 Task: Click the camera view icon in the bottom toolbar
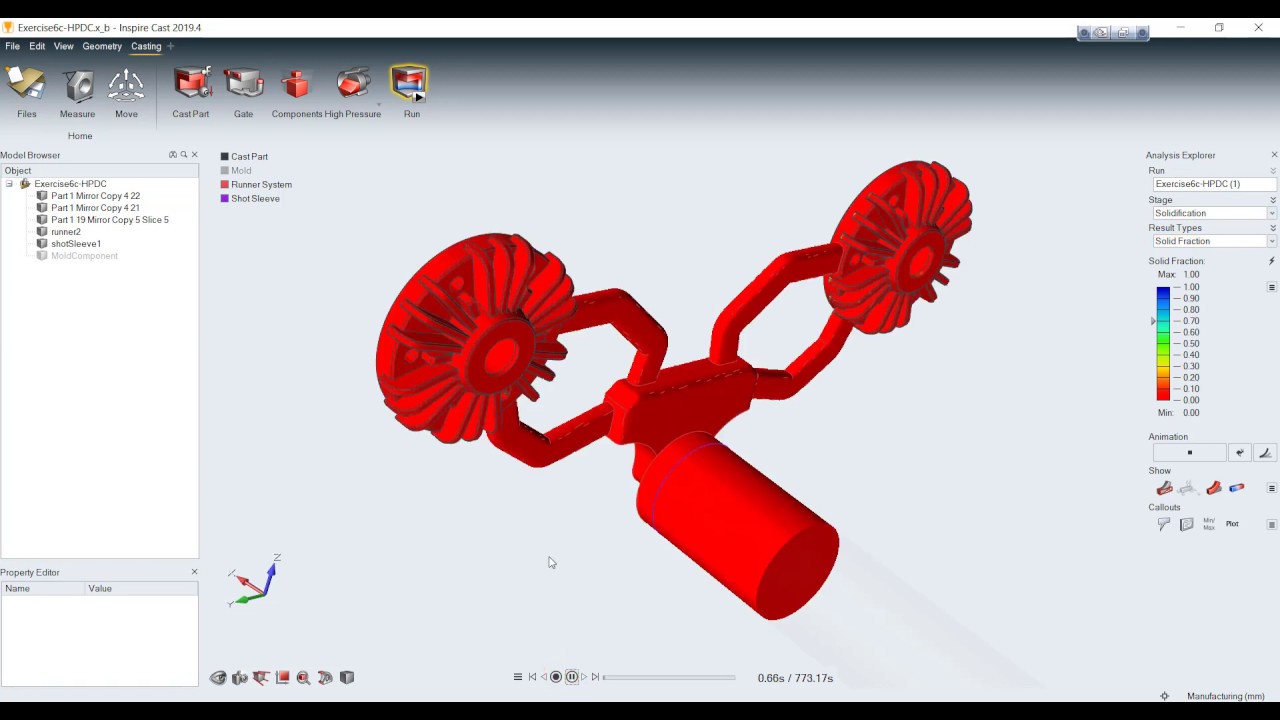240,678
